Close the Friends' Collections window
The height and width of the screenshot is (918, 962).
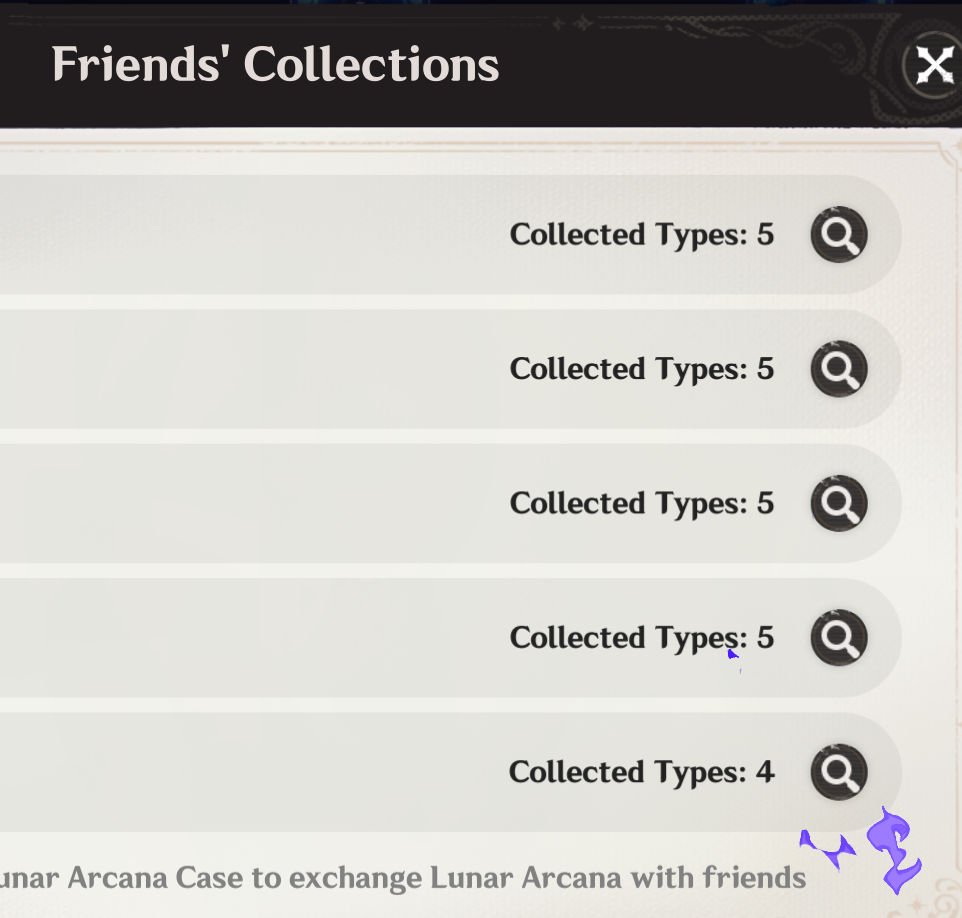935,66
